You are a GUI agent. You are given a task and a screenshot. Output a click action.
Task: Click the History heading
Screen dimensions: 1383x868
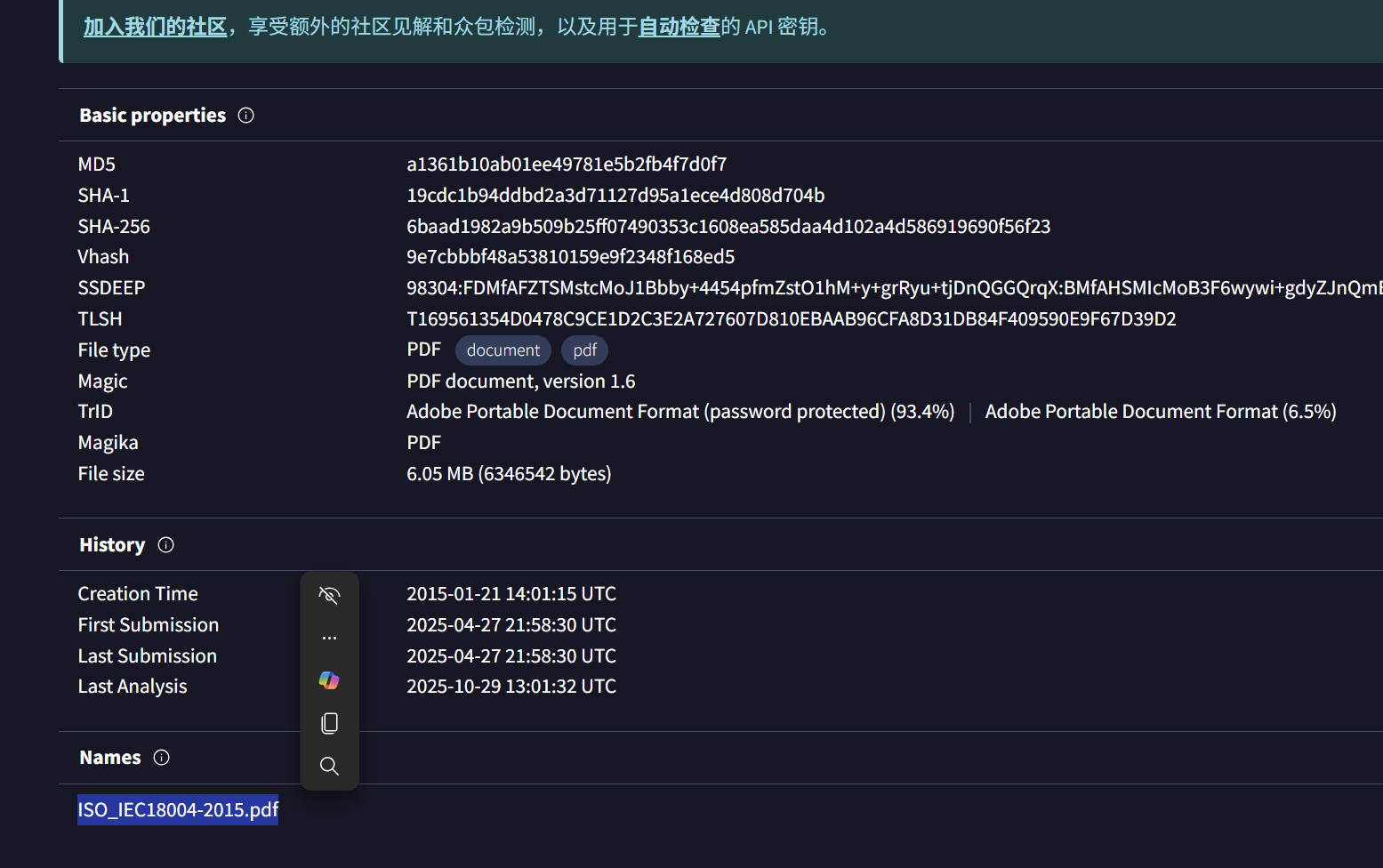112,545
